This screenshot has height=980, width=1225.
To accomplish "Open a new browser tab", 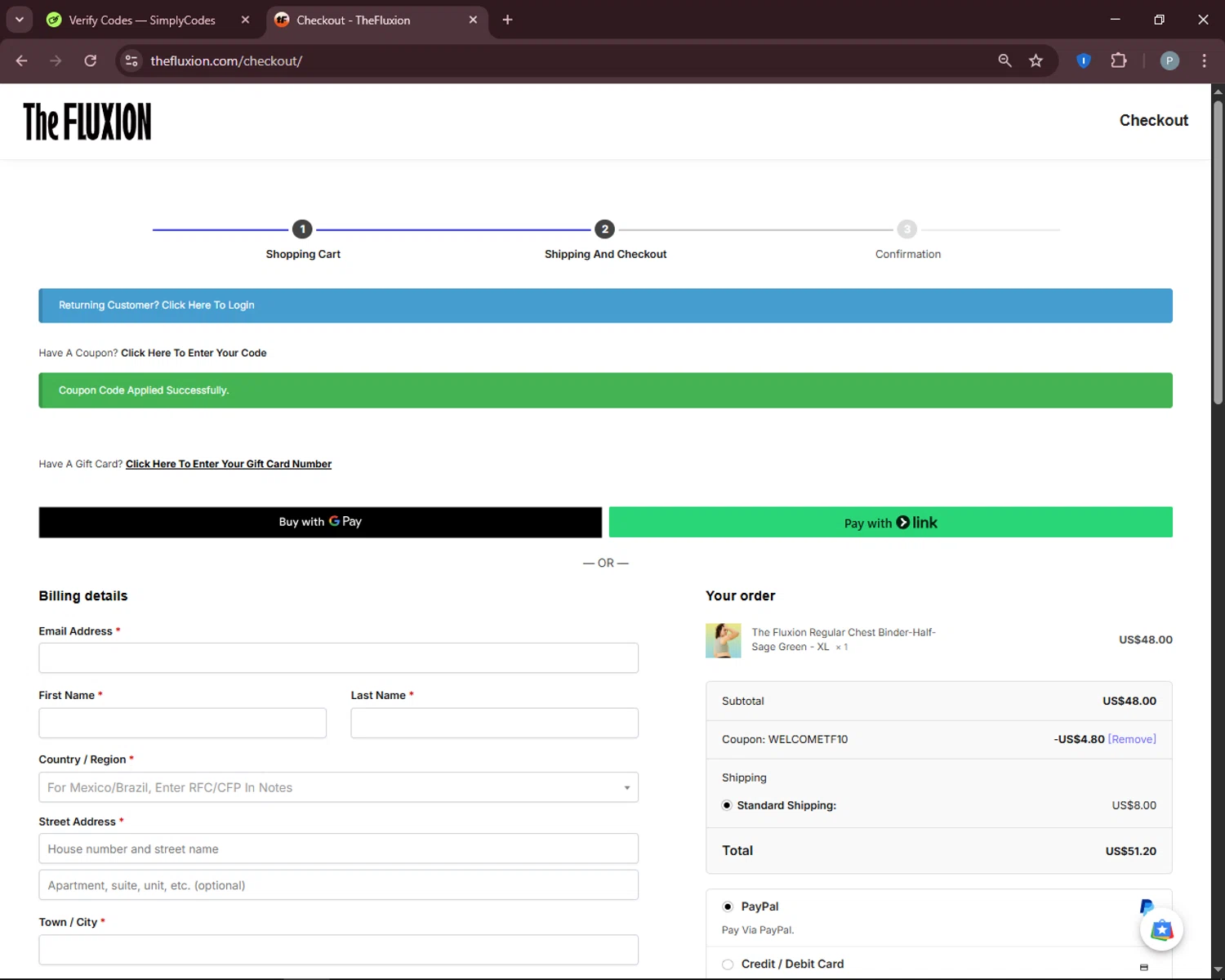I will tap(507, 20).
